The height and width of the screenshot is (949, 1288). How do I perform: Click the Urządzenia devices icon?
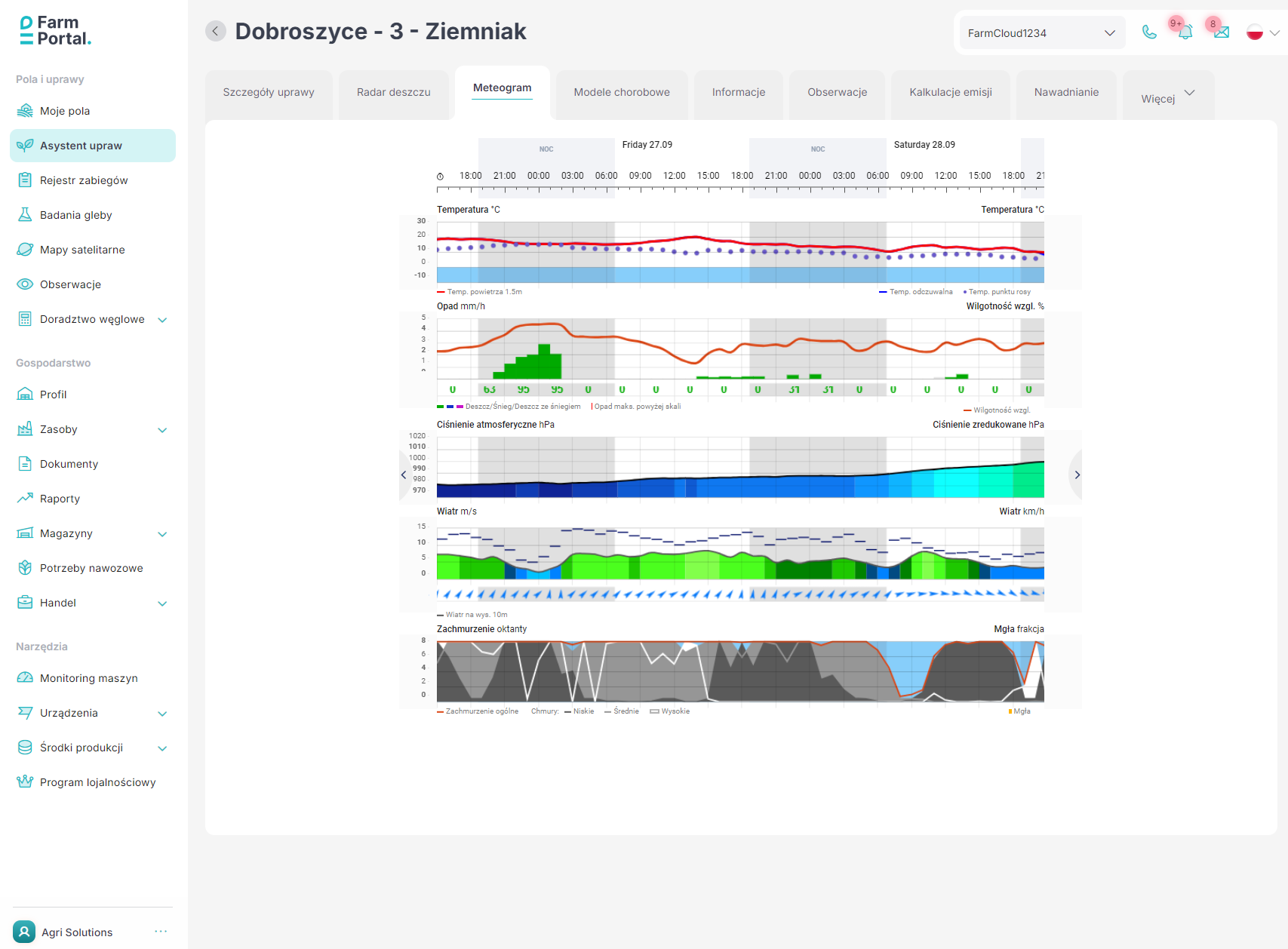[x=25, y=713]
